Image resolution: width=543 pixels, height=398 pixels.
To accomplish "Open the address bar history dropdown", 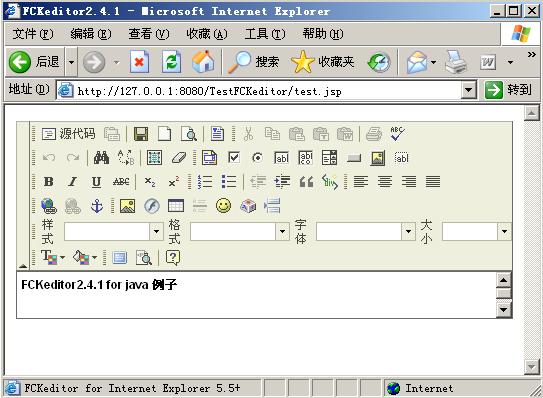I will [468, 90].
